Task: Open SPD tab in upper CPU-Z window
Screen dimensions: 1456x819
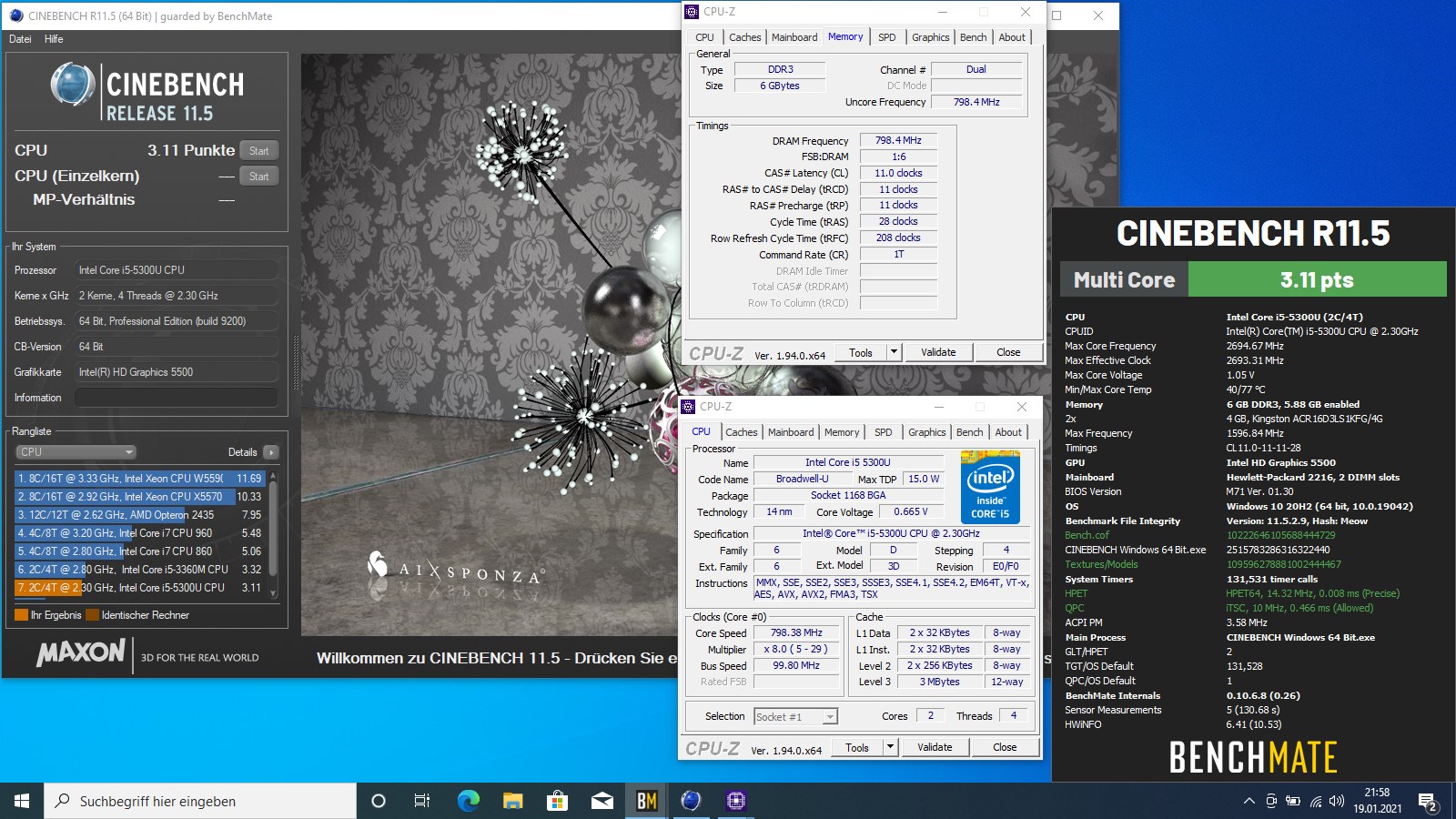Action: 886,37
